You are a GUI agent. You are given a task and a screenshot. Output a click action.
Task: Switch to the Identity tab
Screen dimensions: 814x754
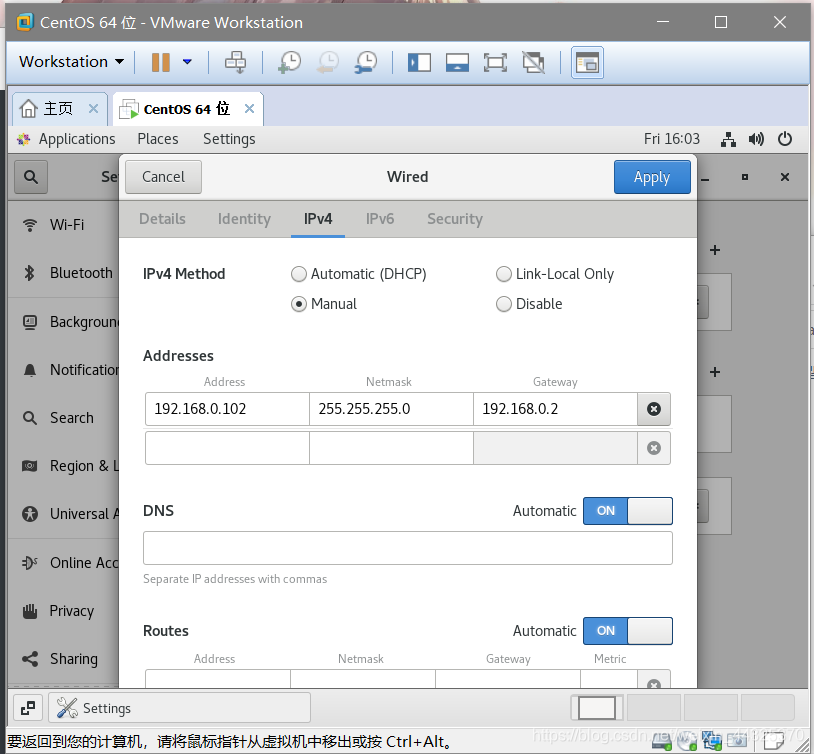click(x=244, y=219)
